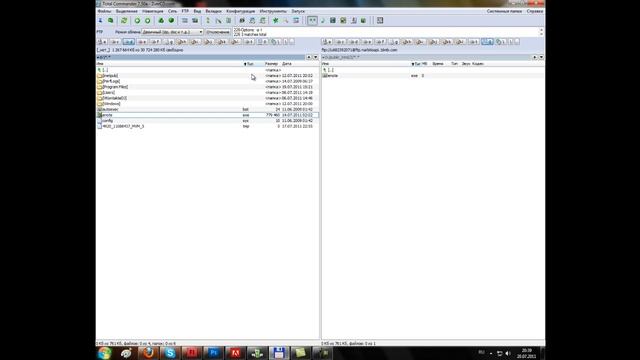
Task: Select drive a in the right drive bar
Action: [x=327, y=42]
